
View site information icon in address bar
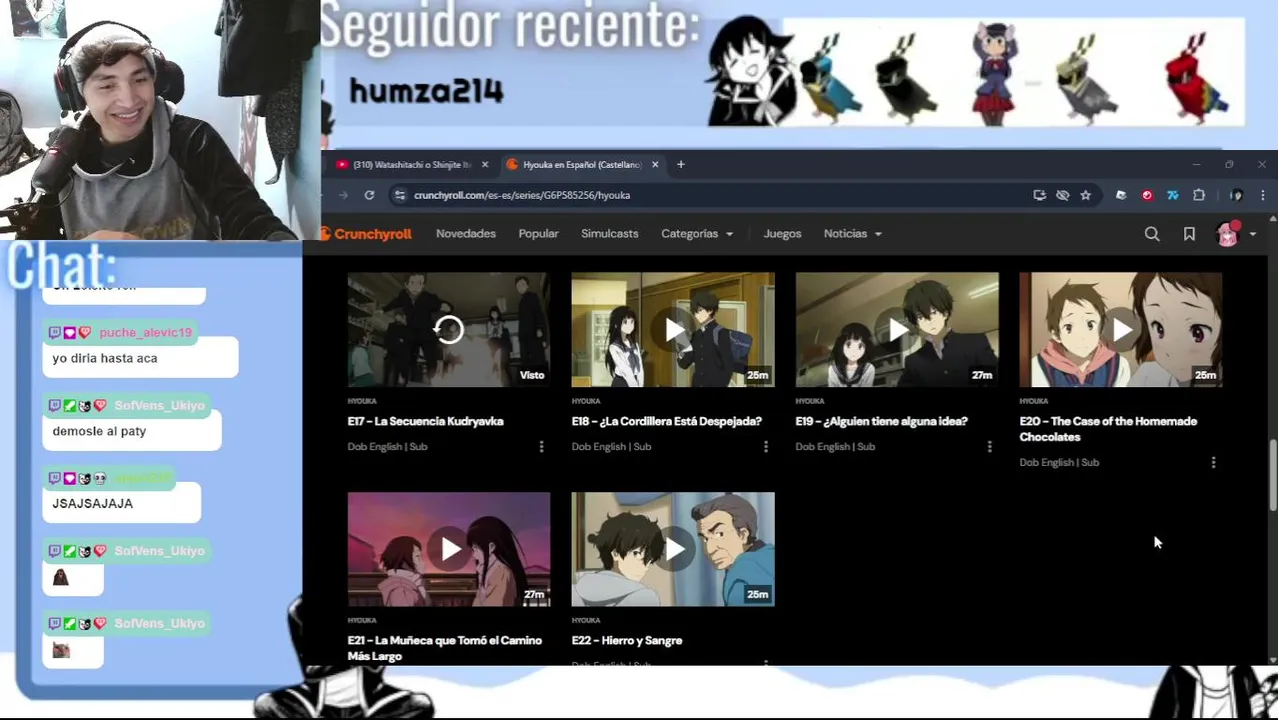[400, 195]
